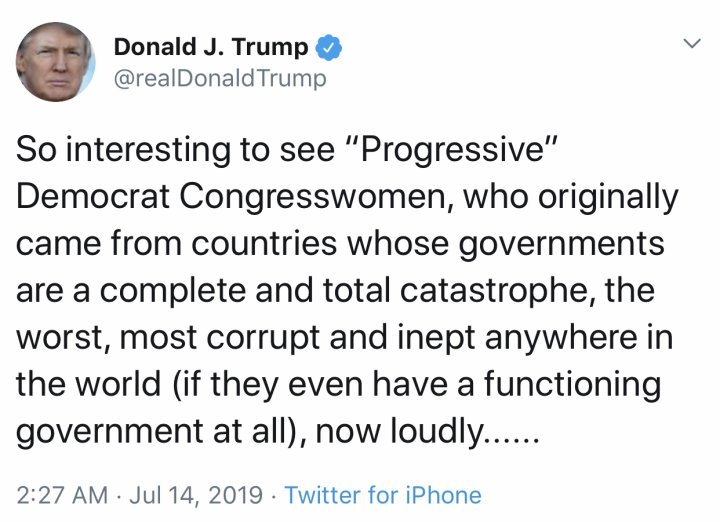
Task: Click the blue verified badge
Action: 331,46
